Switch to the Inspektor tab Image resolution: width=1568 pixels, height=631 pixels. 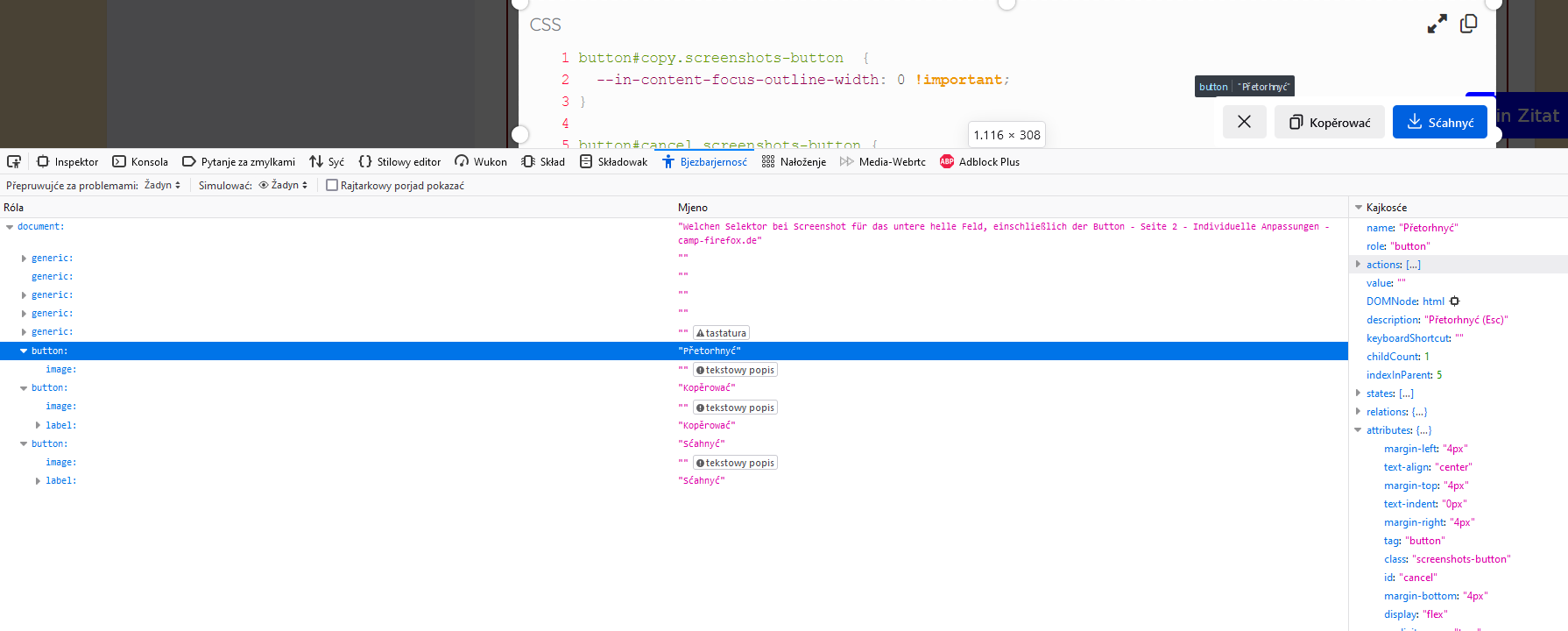coord(67,162)
